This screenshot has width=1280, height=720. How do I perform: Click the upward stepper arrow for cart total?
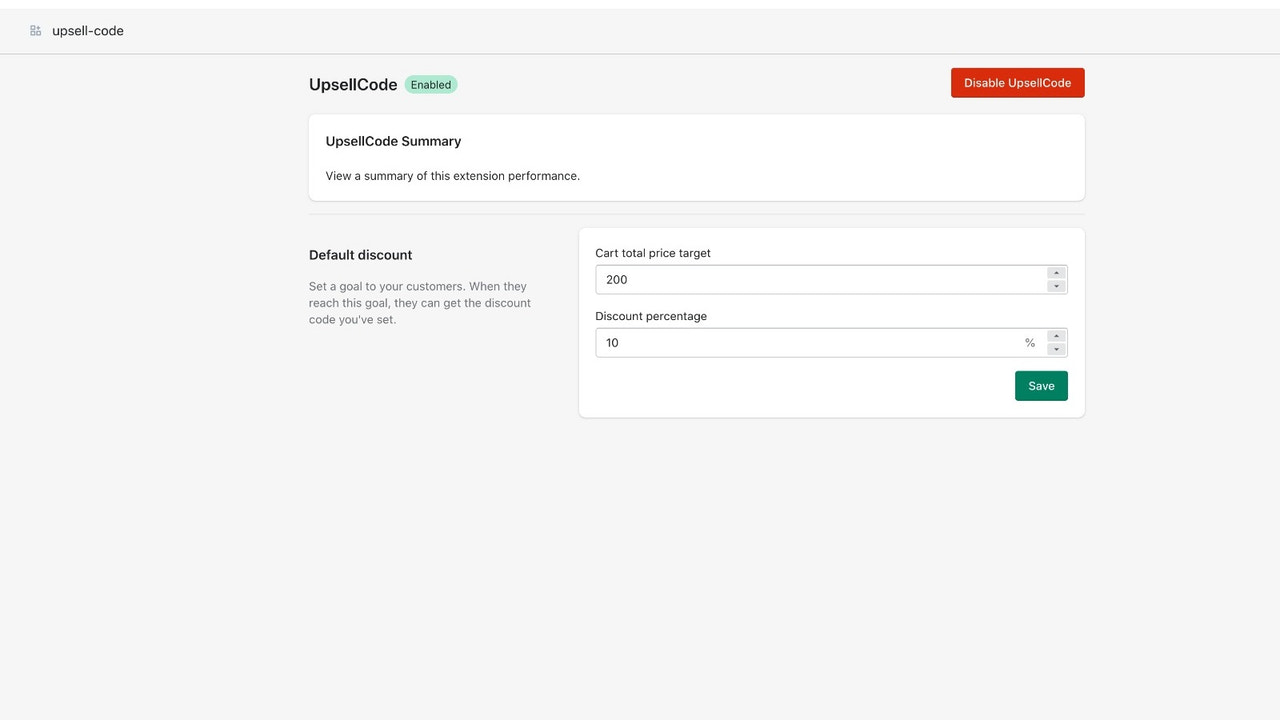click(1056, 273)
